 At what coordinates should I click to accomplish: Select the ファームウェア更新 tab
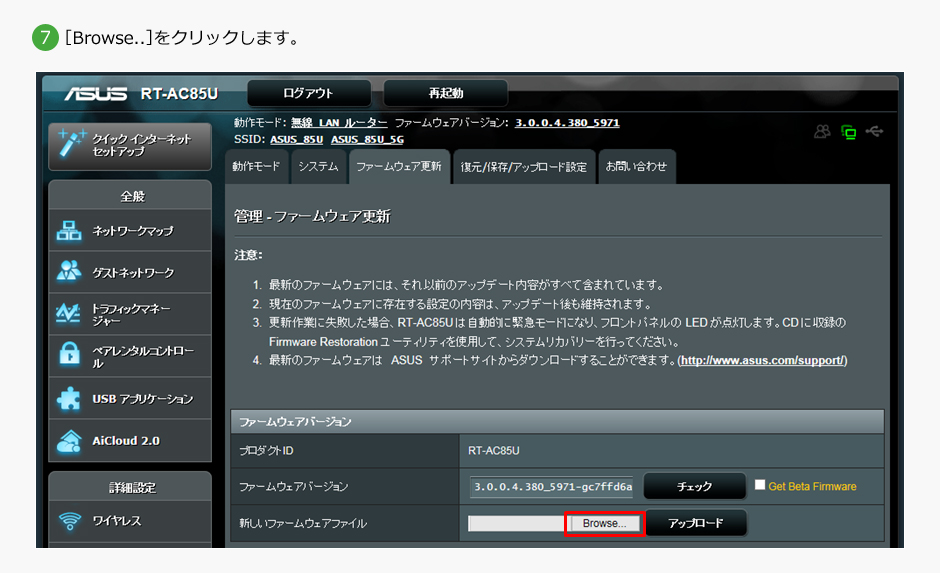[399, 167]
